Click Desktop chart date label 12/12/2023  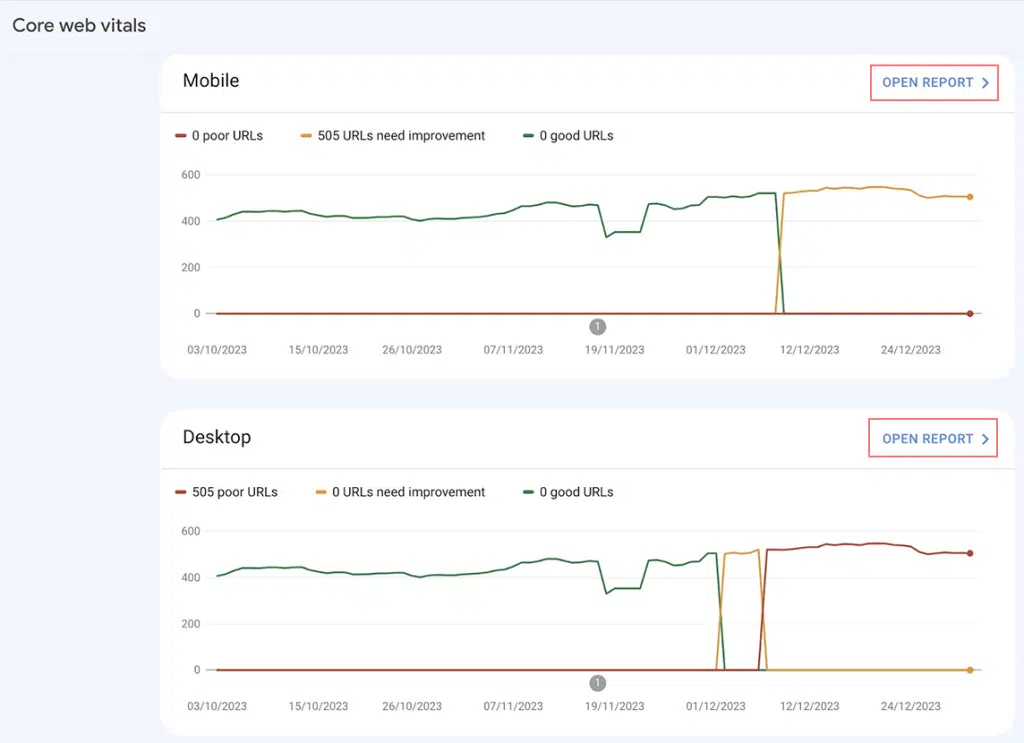coord(809,706)
